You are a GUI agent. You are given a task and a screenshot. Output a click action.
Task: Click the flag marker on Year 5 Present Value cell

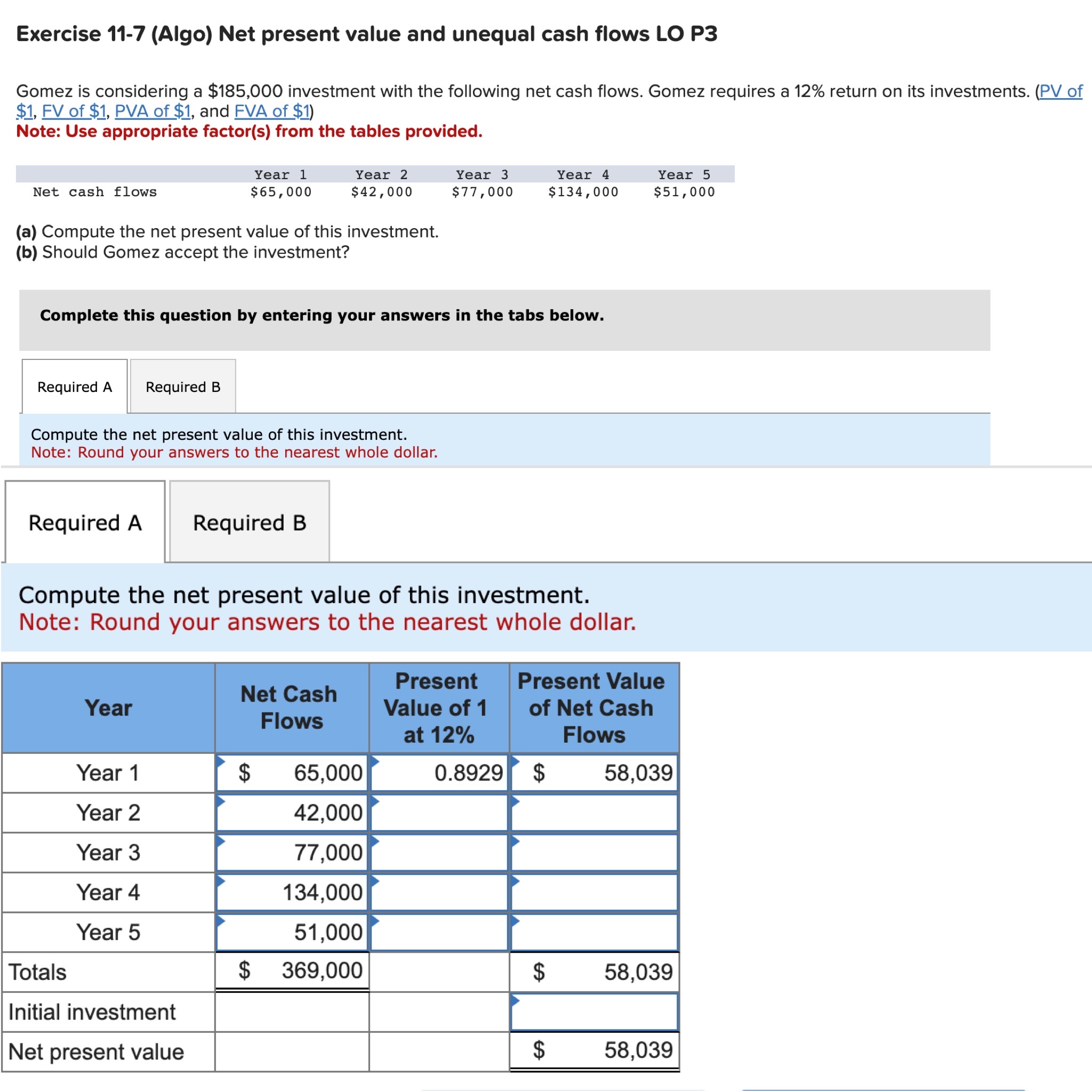point(516,920)
